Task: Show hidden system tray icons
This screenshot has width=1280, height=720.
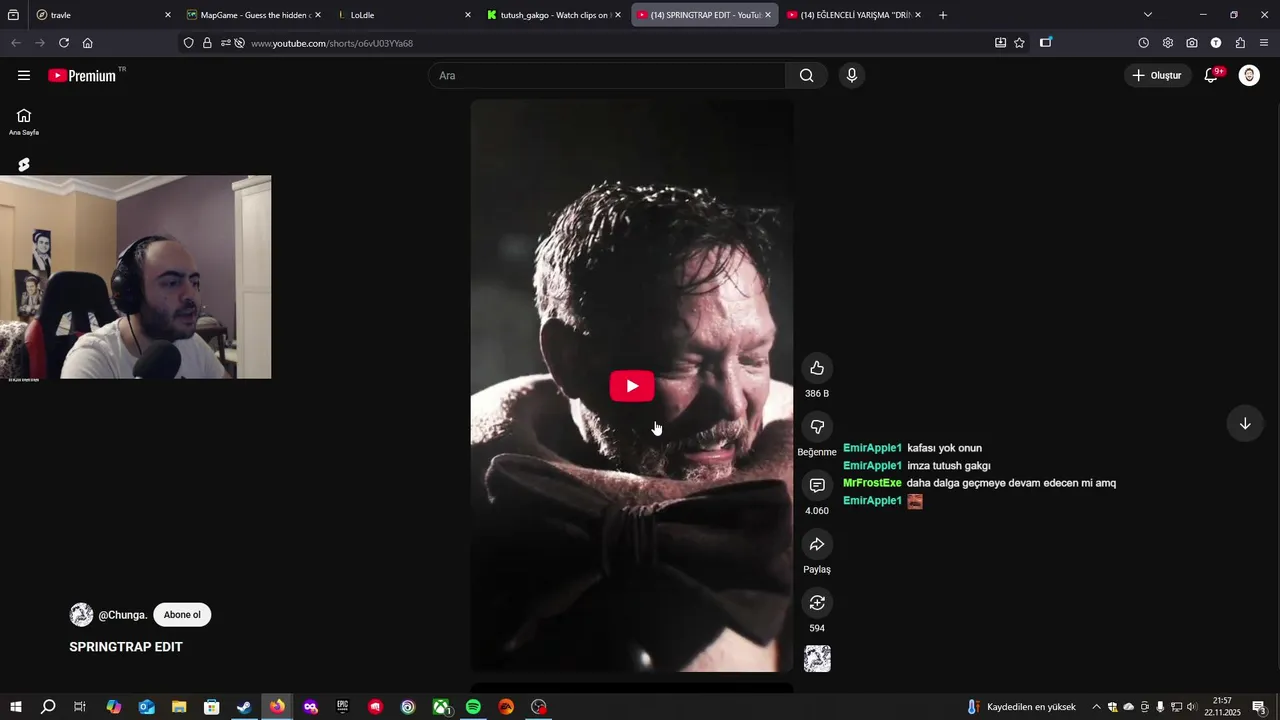Action: click(x=1096, y=707)
